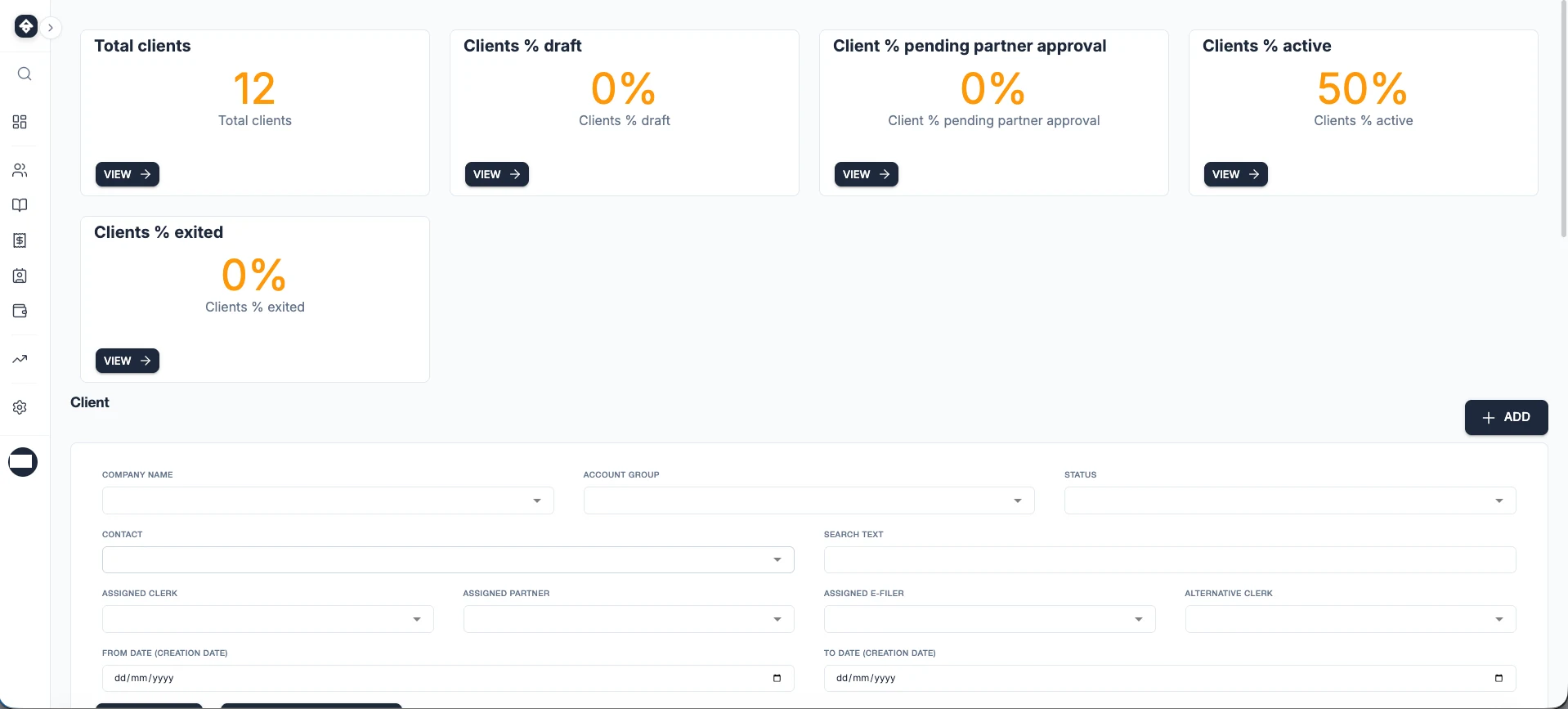Click the Add client button
1568x709 pixels.
click(1506, 417)
